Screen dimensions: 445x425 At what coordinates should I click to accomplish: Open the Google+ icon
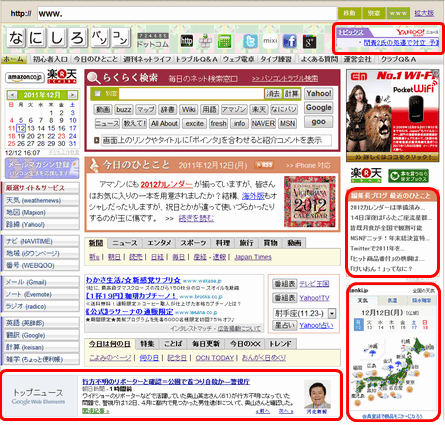309,41
